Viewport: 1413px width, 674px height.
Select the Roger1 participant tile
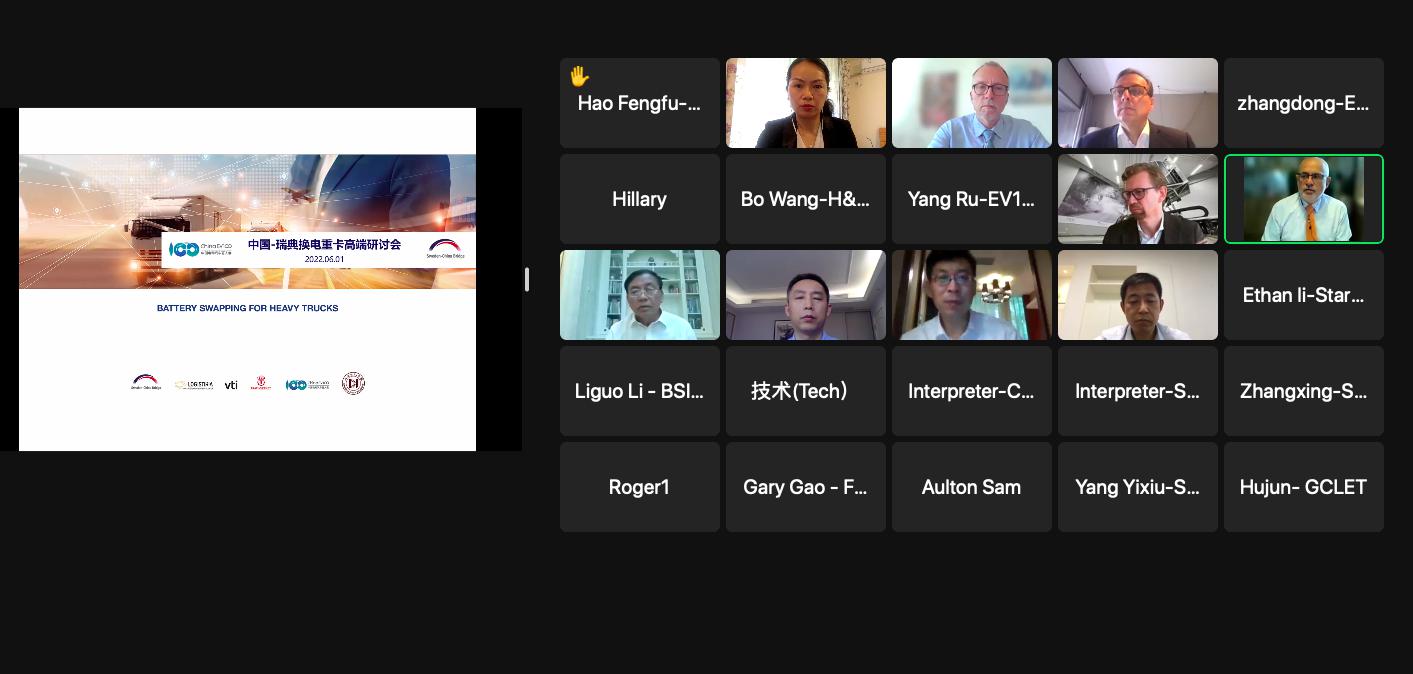coord(640,487)
